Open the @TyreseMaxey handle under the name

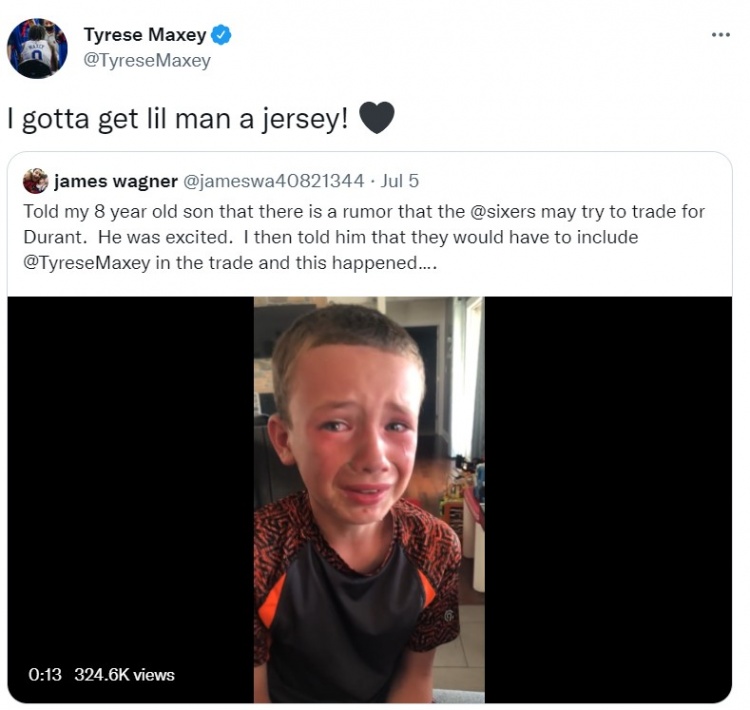(x=147, y=61)
